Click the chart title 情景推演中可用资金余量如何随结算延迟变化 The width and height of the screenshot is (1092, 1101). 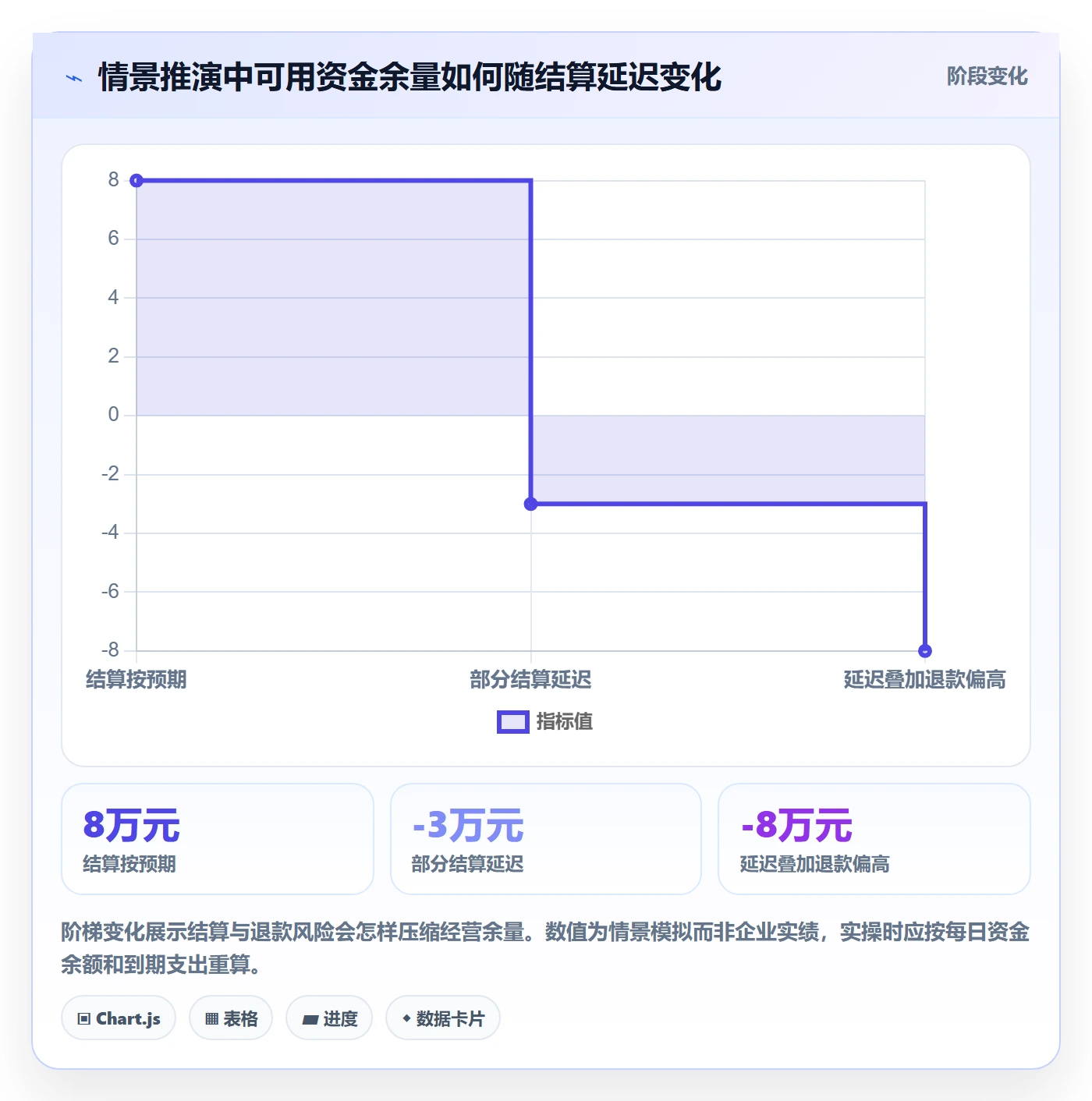tap(409, 77)
